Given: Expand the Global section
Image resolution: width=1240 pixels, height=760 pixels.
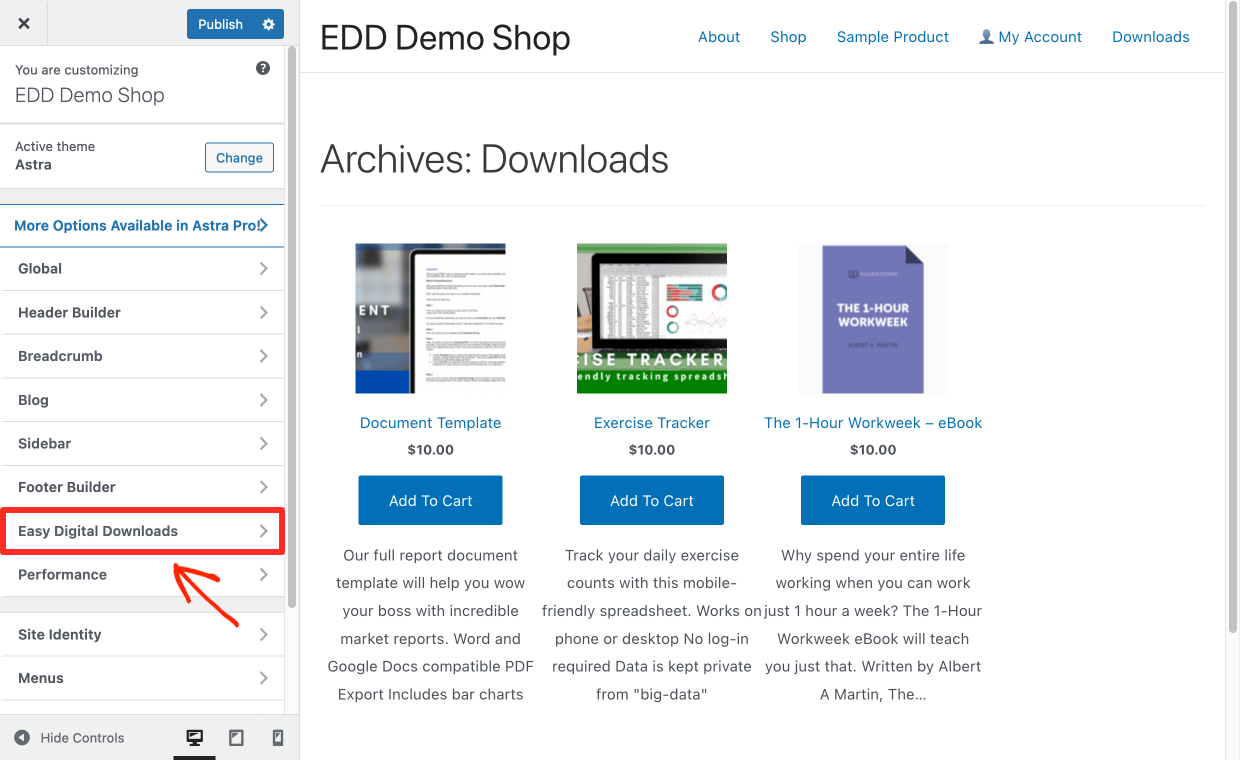Looking at the screenshot, I should tap(142, 269).
